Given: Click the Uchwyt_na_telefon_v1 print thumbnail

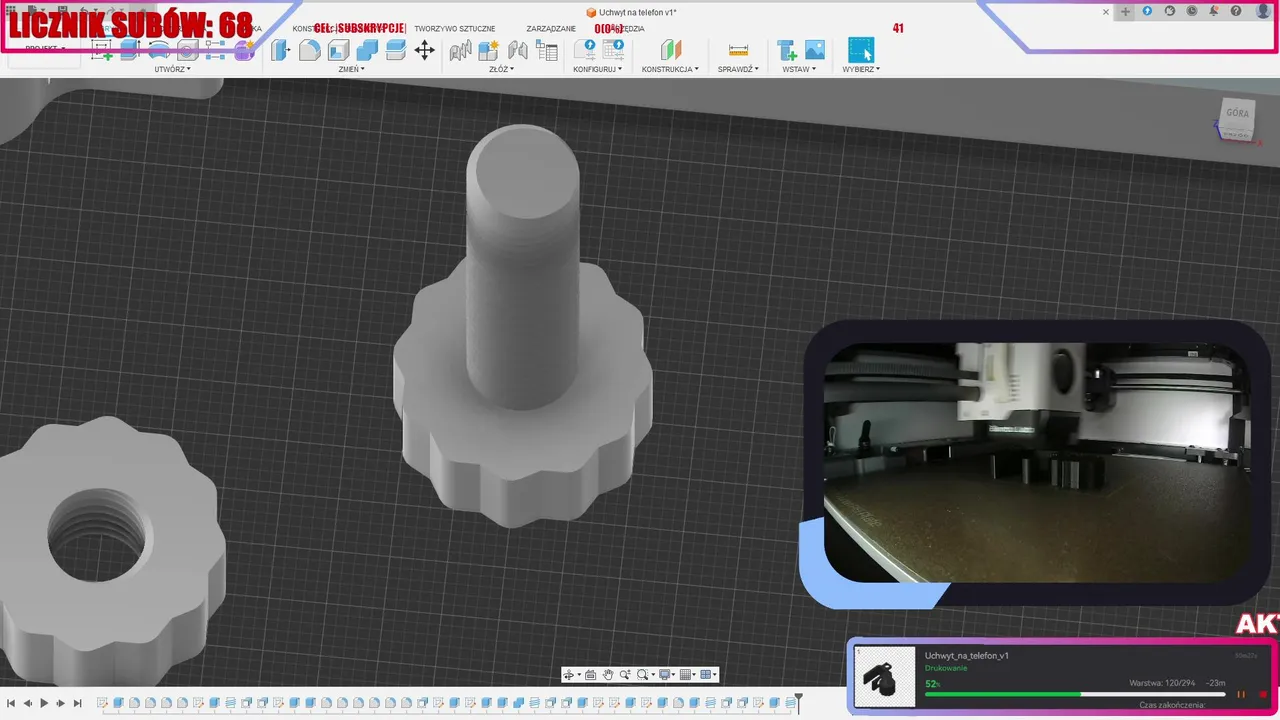Looking at the screenshot, I should [x=885, y=677].
